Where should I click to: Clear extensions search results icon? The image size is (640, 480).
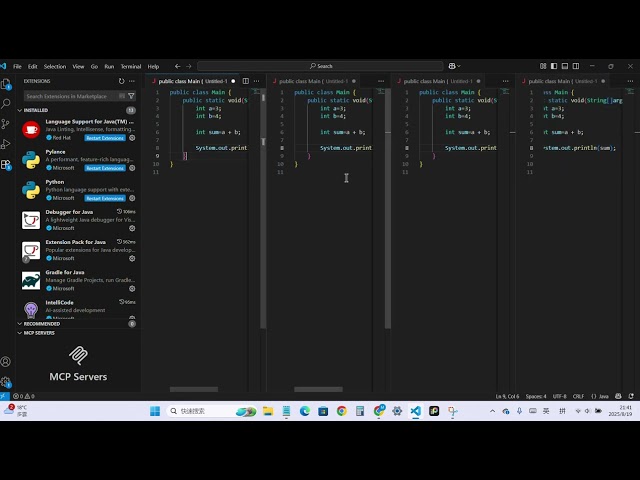point(122,96)
